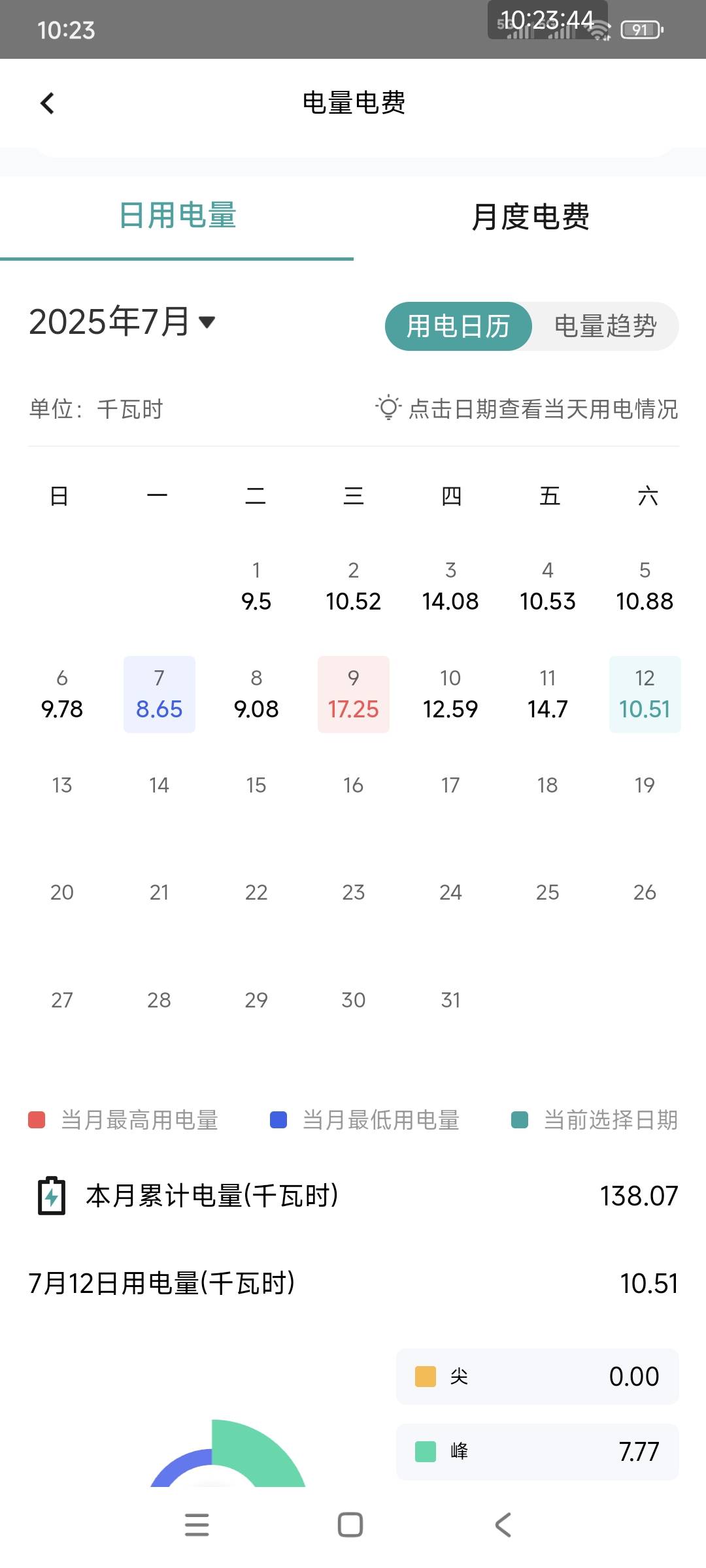706x1568 pixels.
Task: Tap calendar date 24
Action: point(450,892)
